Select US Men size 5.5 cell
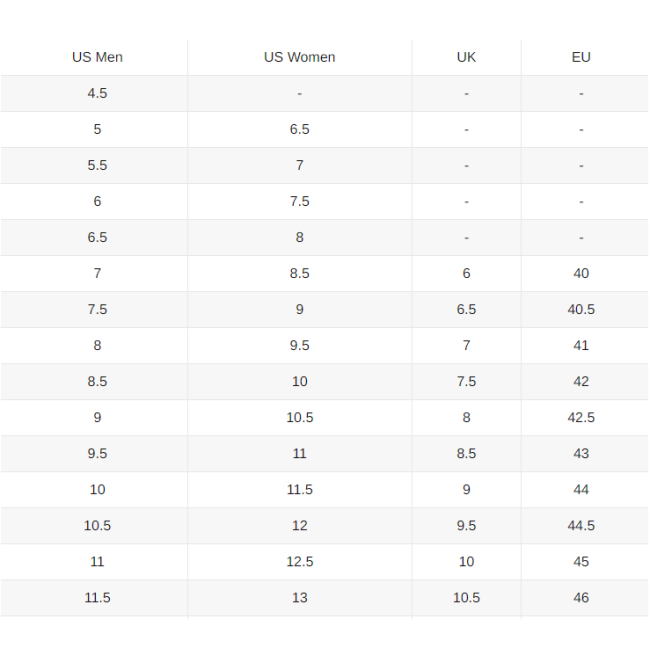Image resolution: width=650 pixels, height=650 pixels. [x=97, y=165]
